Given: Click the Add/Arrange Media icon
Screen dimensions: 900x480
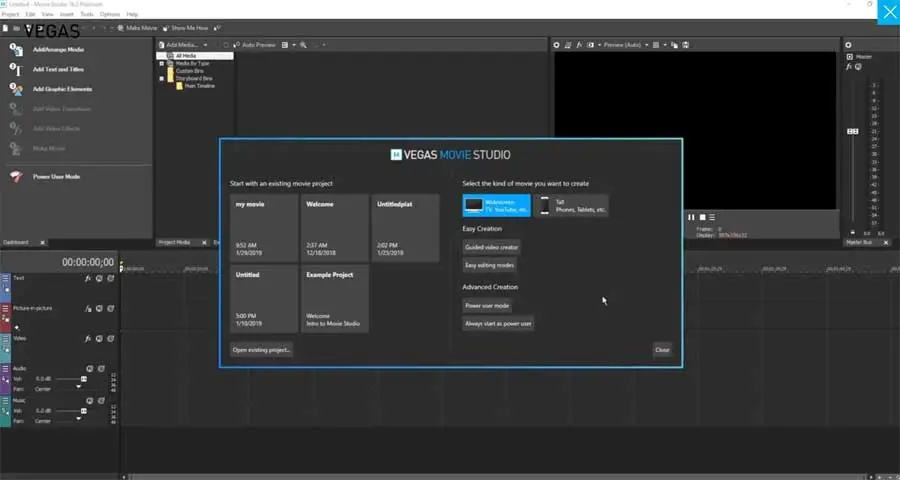Looking at the screenshot, I should (x=16, y=50).
